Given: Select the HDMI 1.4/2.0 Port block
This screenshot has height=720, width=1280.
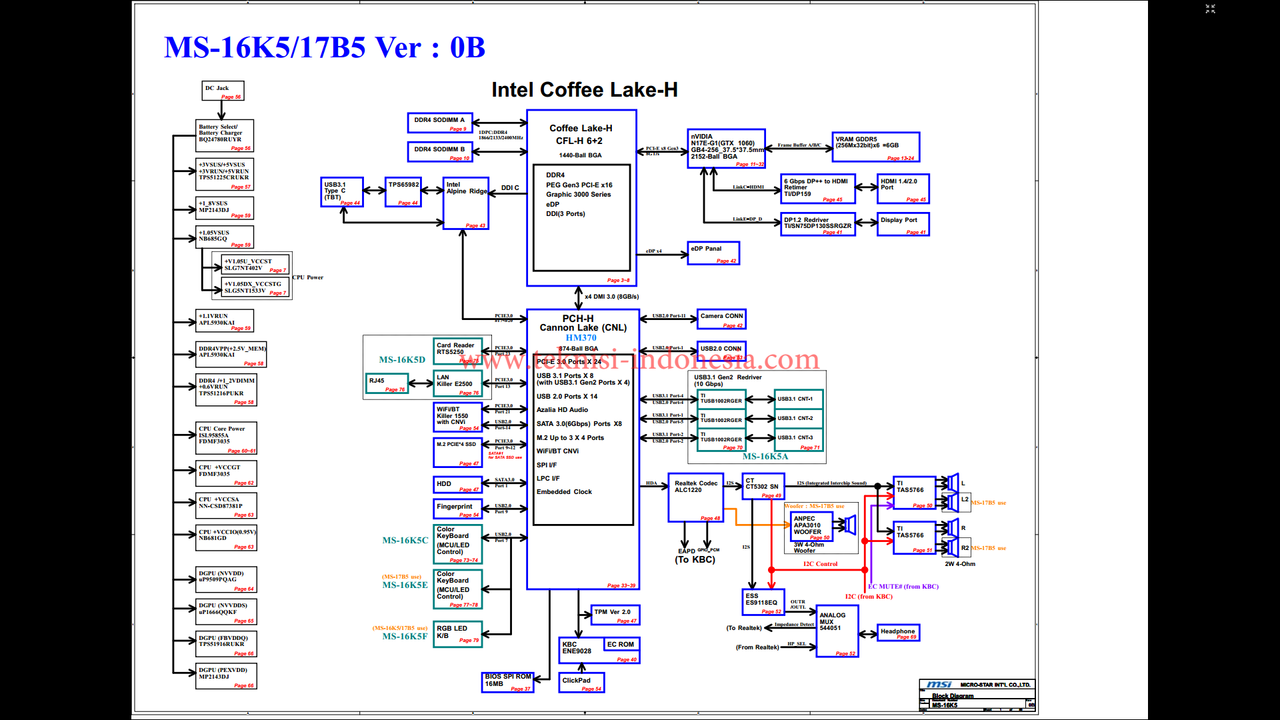Looking at the screenshot, I should (x=904, y=189).
